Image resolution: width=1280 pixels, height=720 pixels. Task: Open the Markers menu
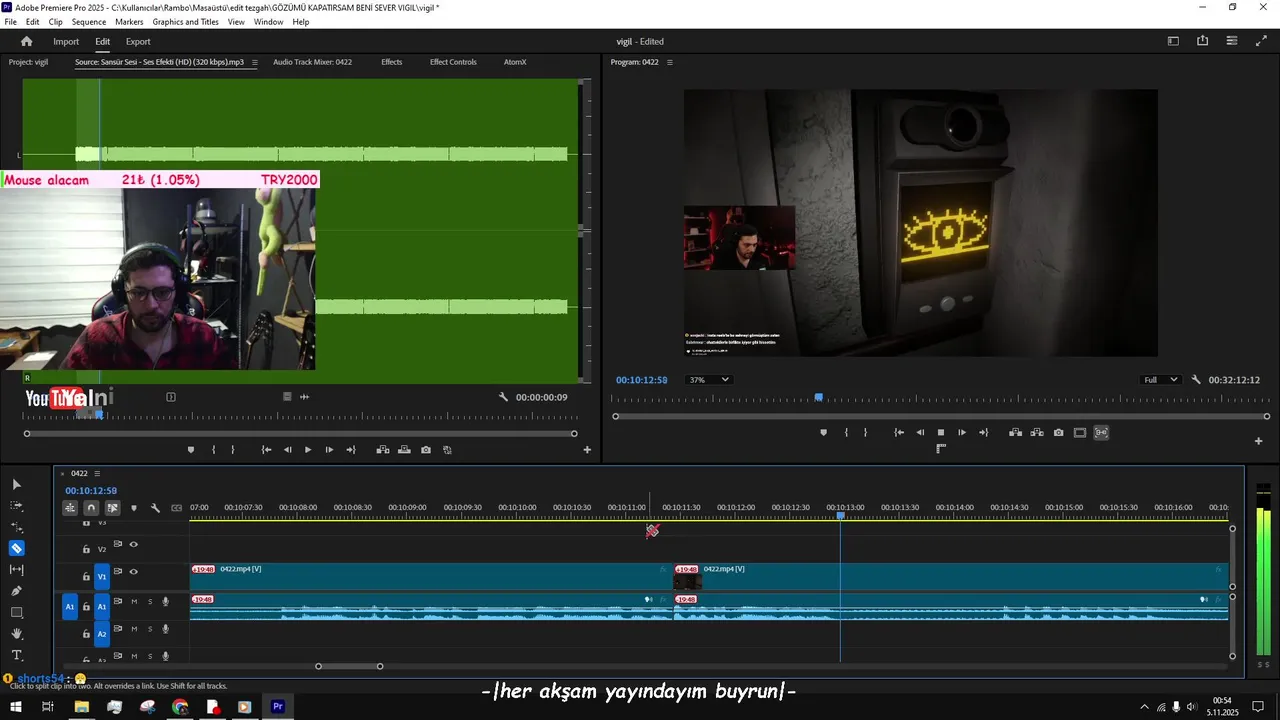click(x=129, y=22)
